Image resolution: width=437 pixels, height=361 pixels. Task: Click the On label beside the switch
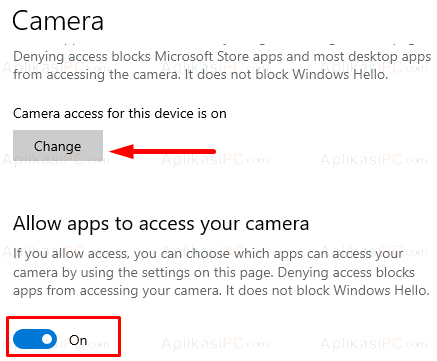[78, 340]
